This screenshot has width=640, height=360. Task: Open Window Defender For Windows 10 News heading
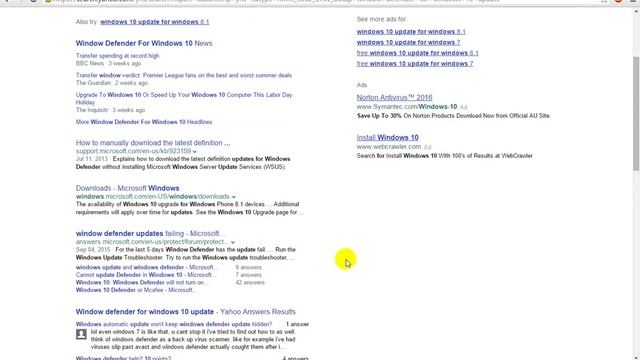coord(144,43)
